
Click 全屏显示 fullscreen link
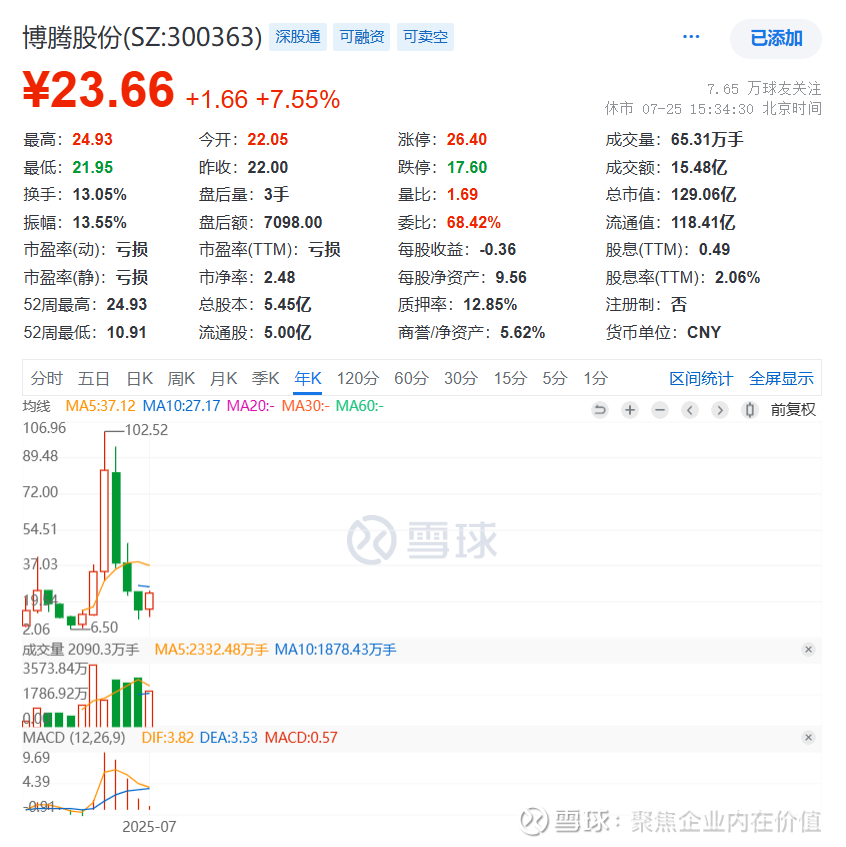tap(781, 379)
